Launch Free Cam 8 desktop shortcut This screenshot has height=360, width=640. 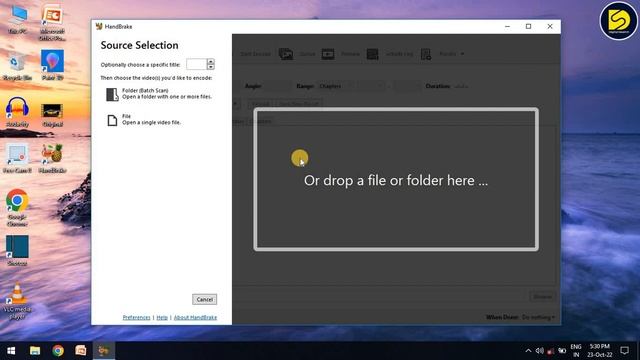pos(17,158)
